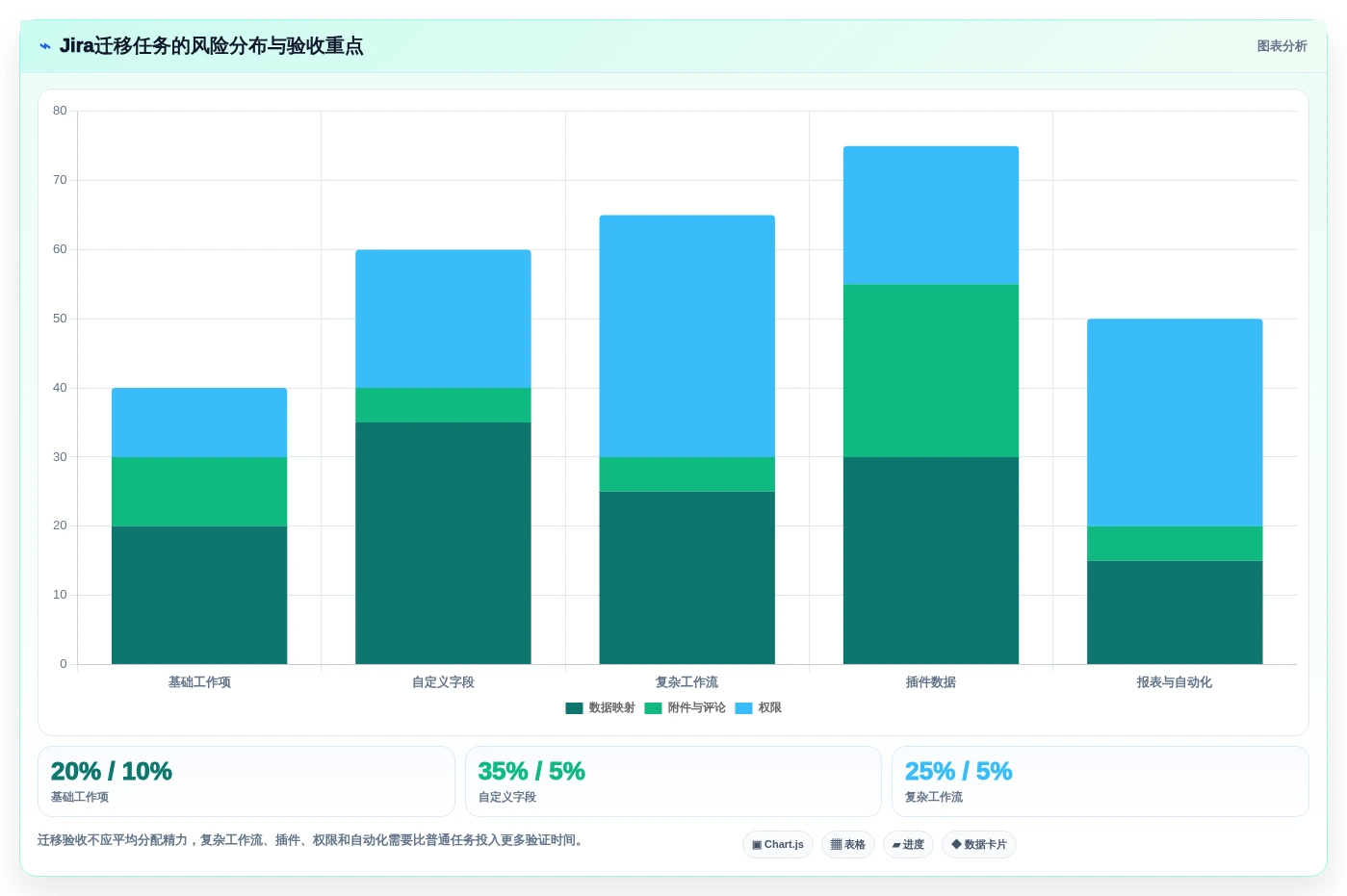
Task: Click the 插件数据 x-axis label
Action: (x=931, y=682)
